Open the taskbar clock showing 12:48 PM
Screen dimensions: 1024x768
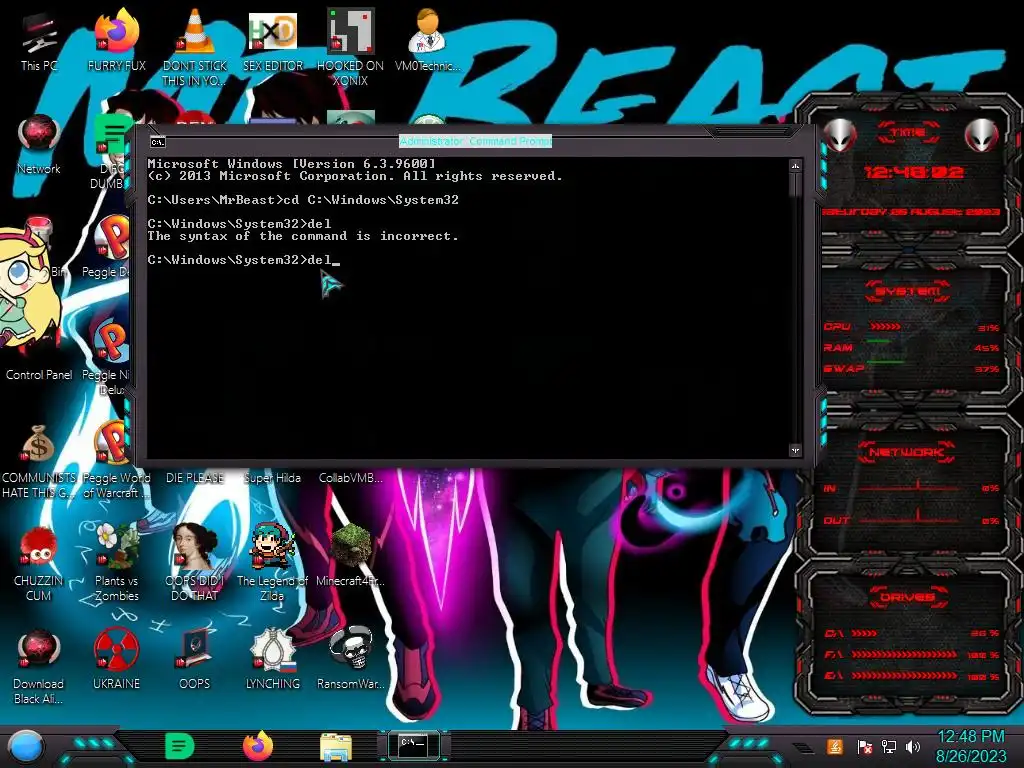point(971,746)
